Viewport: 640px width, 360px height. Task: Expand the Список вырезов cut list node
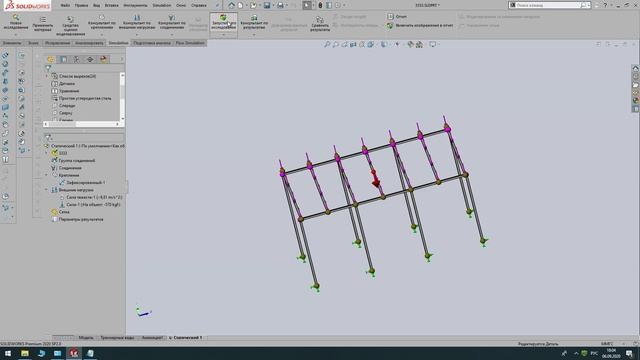pos(47,76)
